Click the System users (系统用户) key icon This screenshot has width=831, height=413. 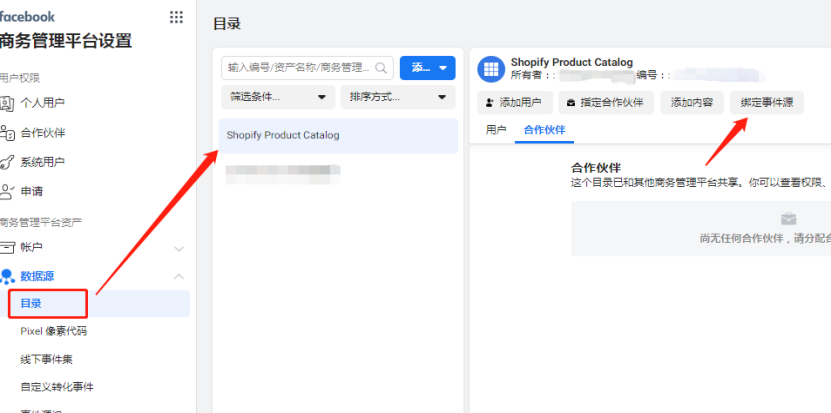click(x=6, y=162)
